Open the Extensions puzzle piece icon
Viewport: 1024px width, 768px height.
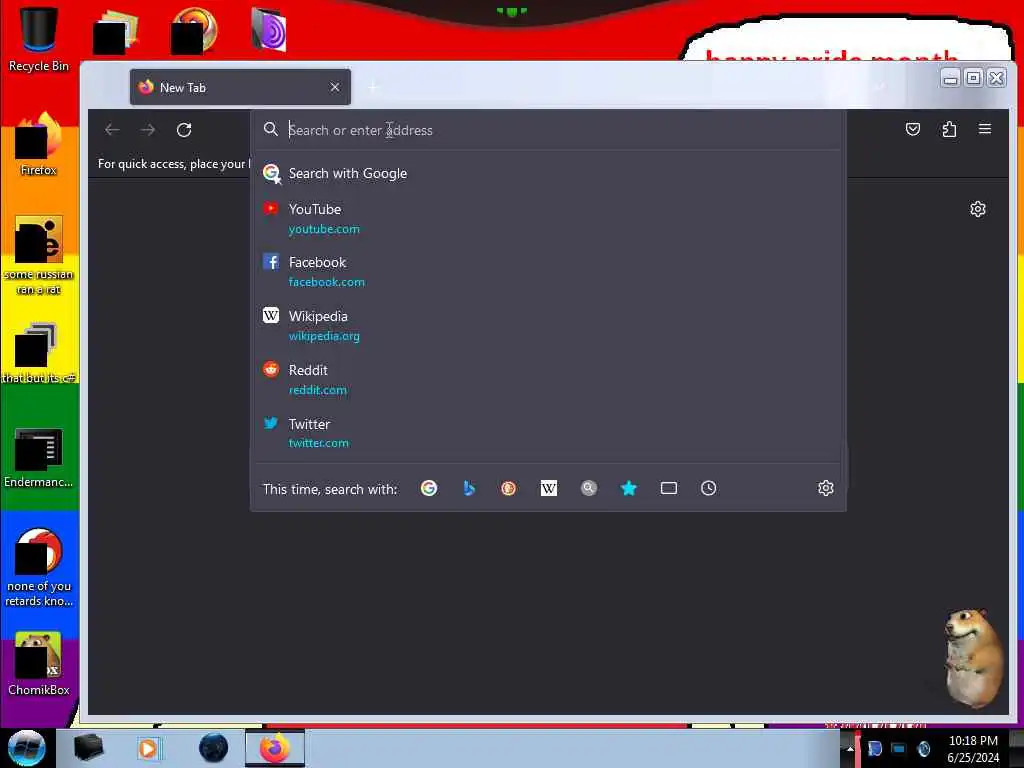(x=949, y=129)
